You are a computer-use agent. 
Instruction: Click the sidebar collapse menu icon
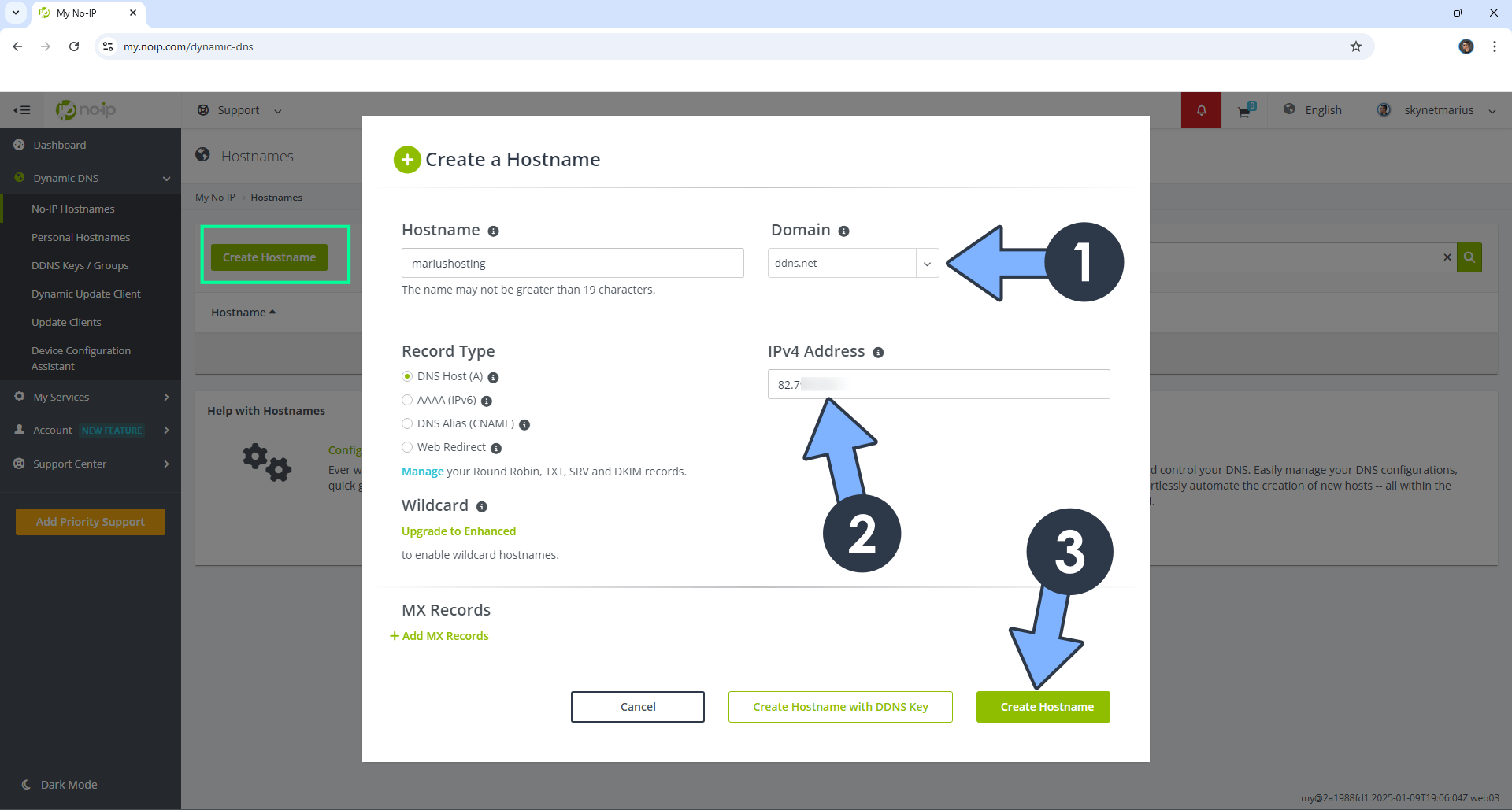[22, 110]
